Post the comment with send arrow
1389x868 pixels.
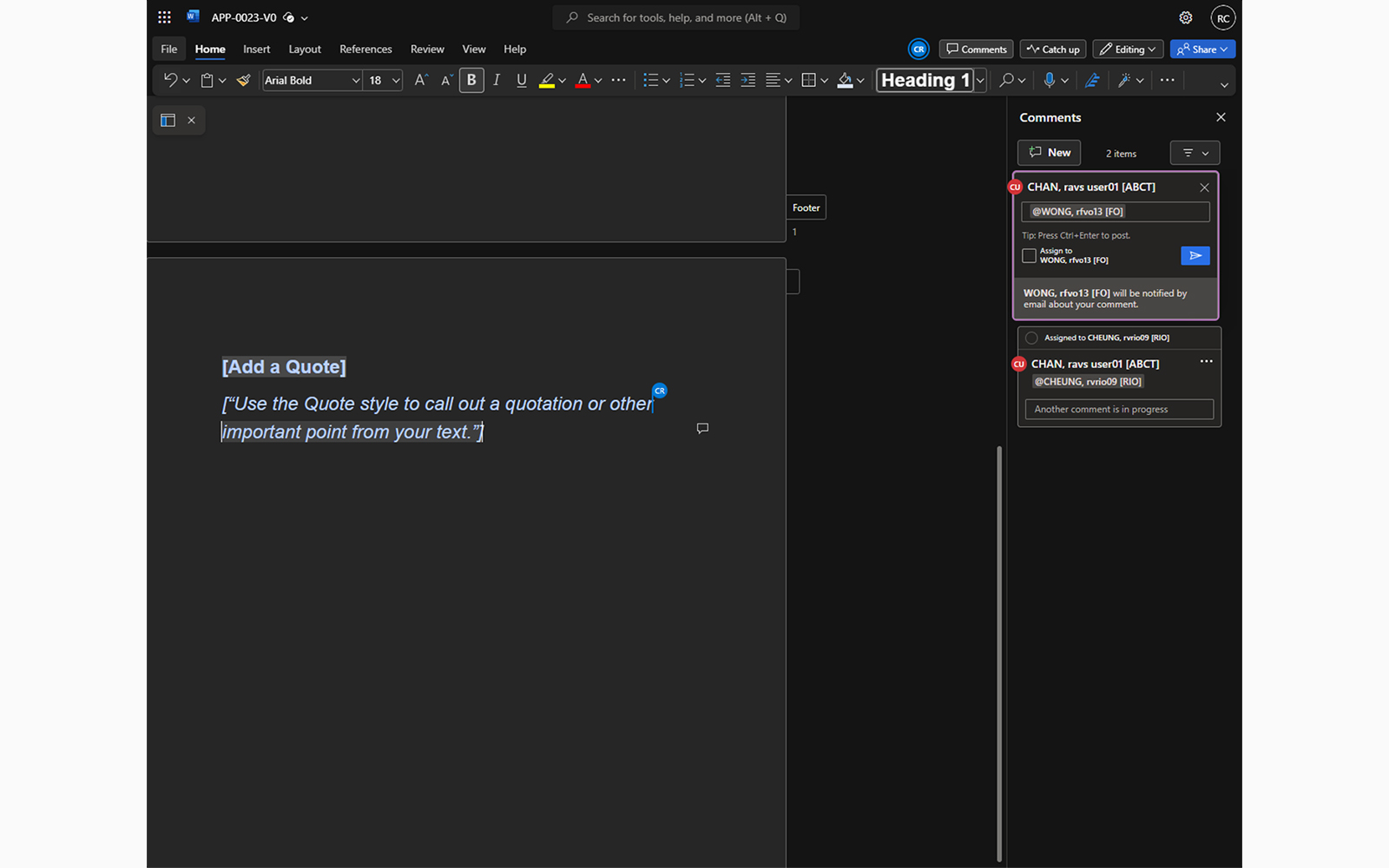[1195, 255]
